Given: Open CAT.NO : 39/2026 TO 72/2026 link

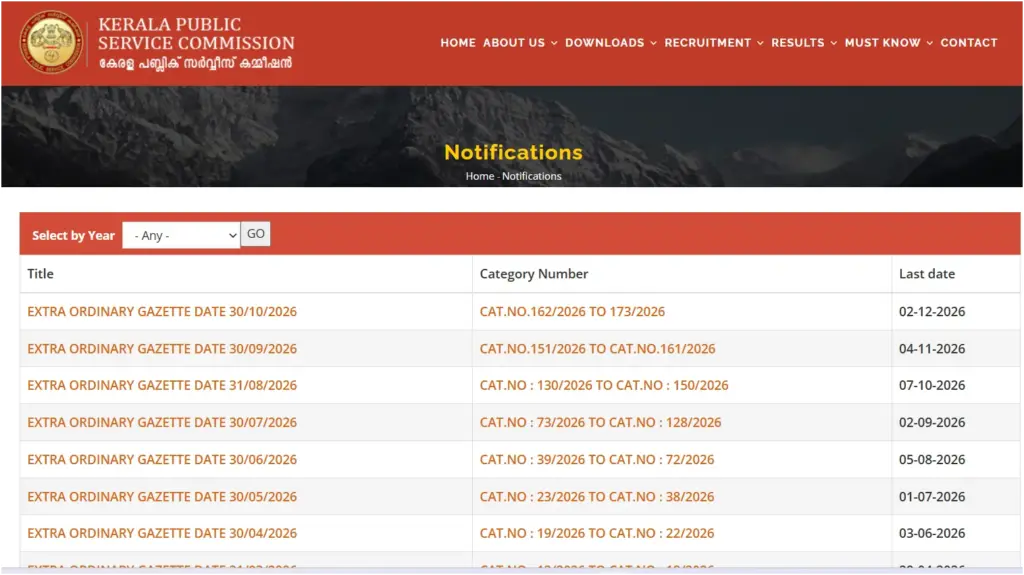Looking at the screenshot, I should point(597,460).
